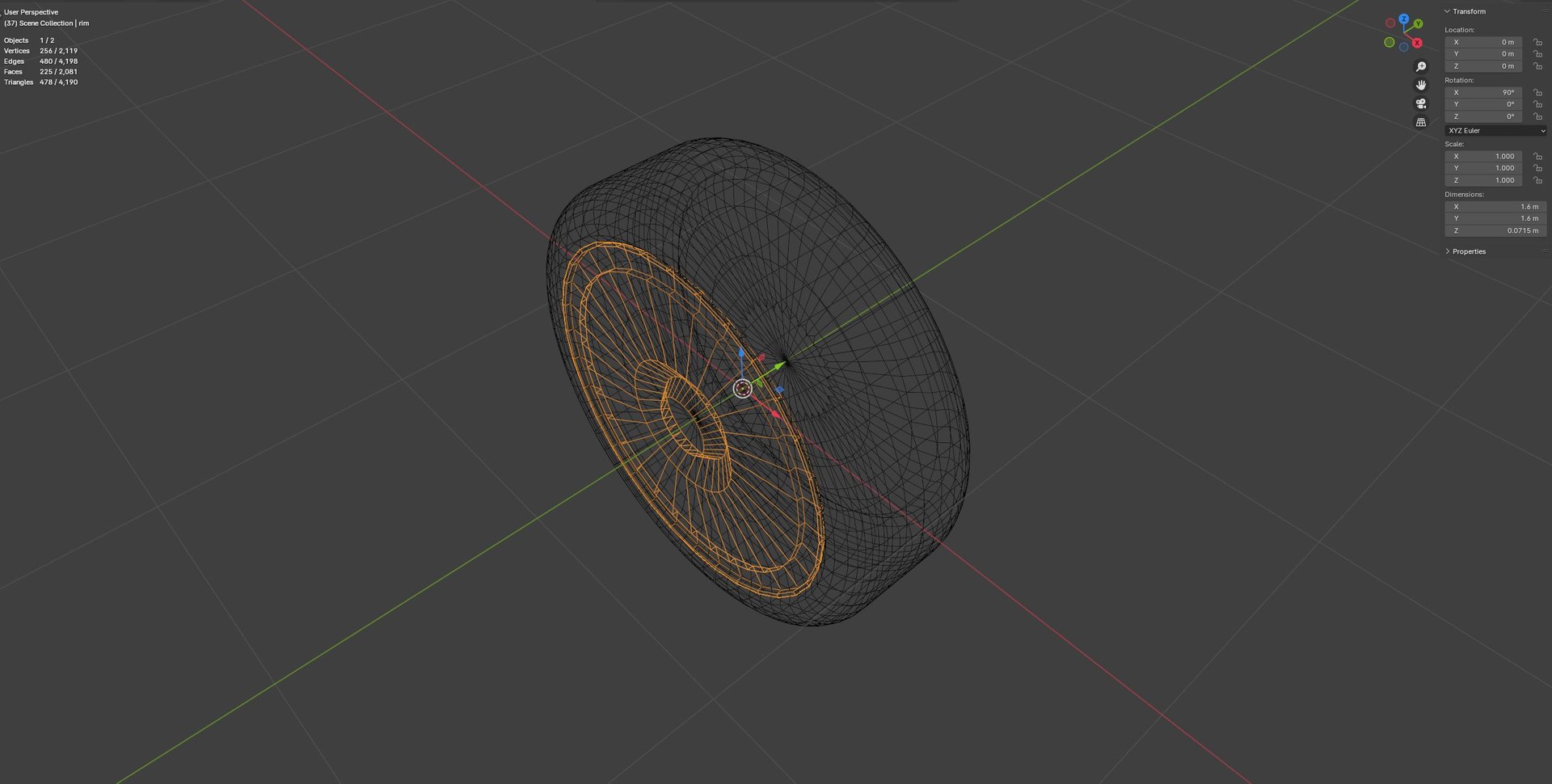
Task: Lock the Scale Z value
Action: [x=1537, y=180]
